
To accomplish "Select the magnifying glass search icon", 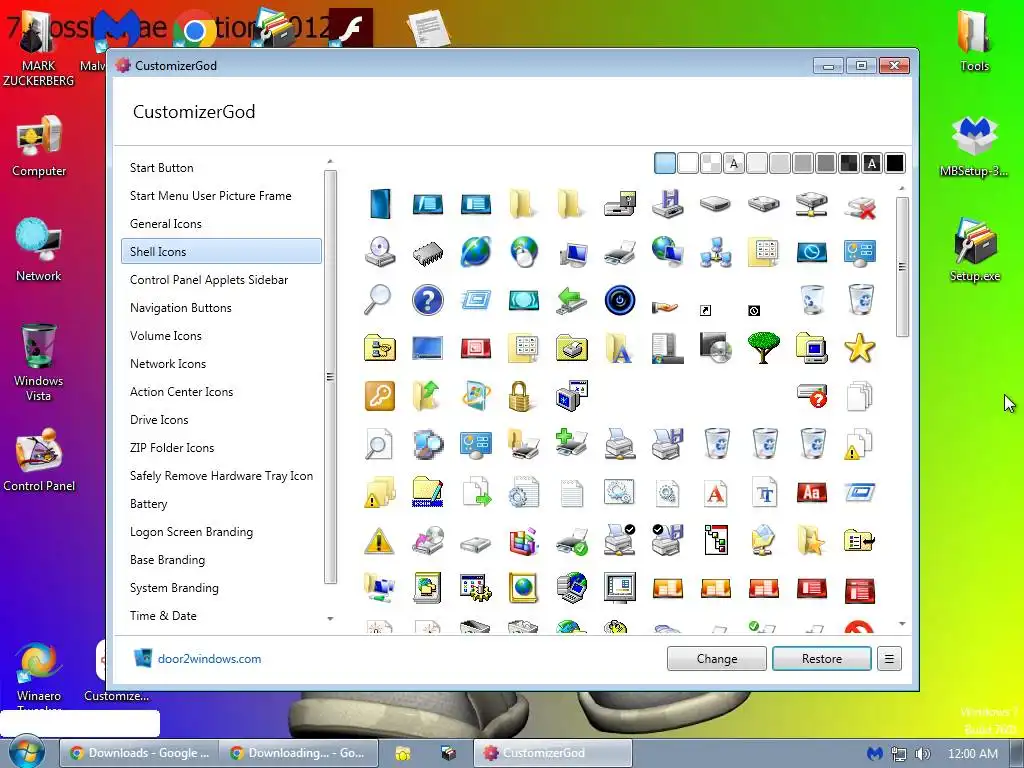I will point(378,300).
